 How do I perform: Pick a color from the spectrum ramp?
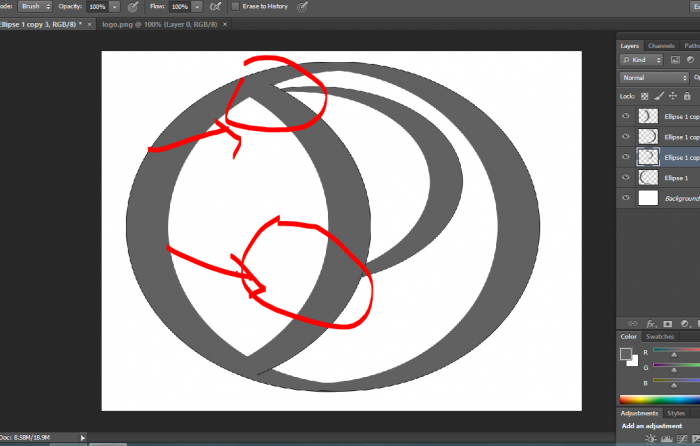pyautogui.click(x=659, y=399)
